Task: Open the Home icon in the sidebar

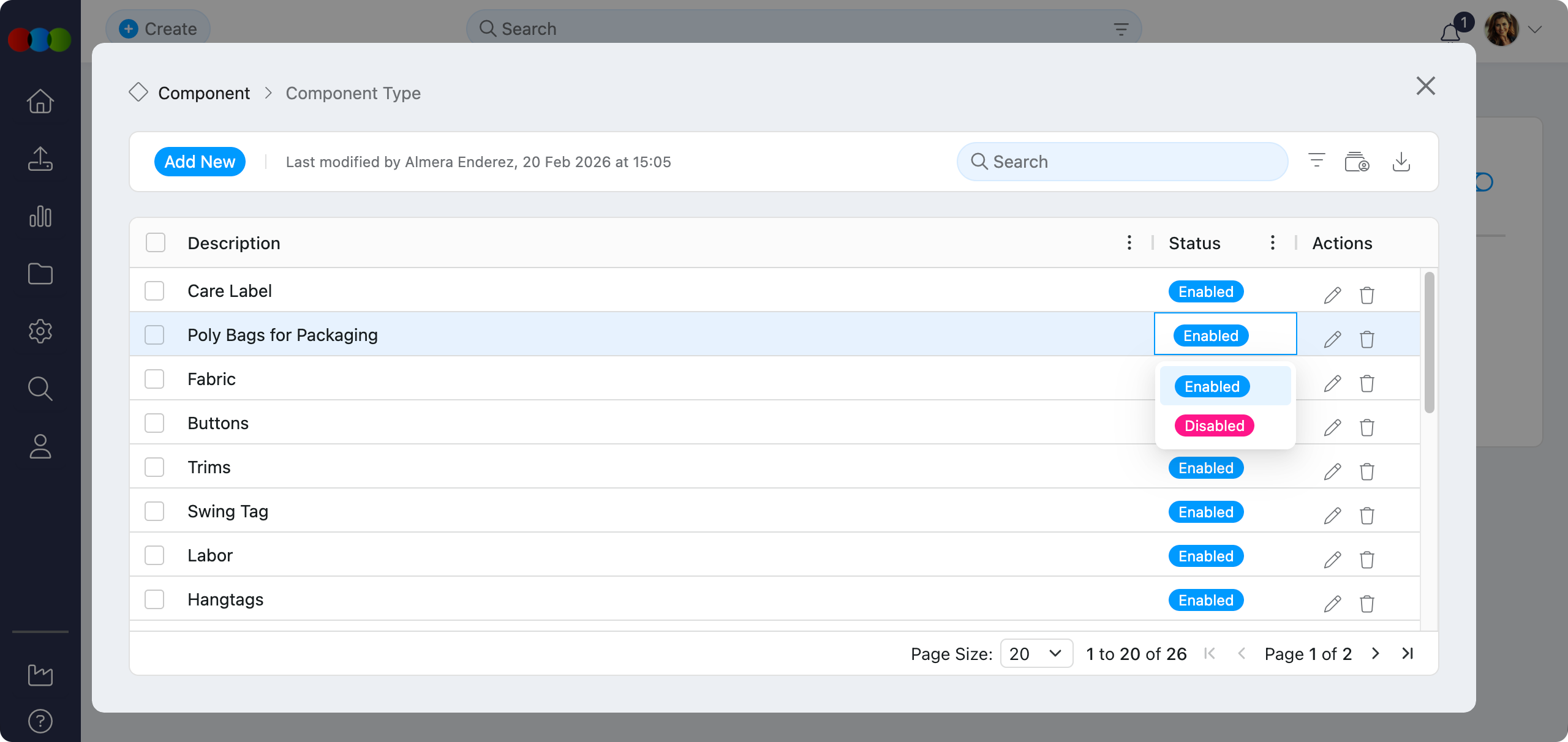Action: tap(39, 100)
